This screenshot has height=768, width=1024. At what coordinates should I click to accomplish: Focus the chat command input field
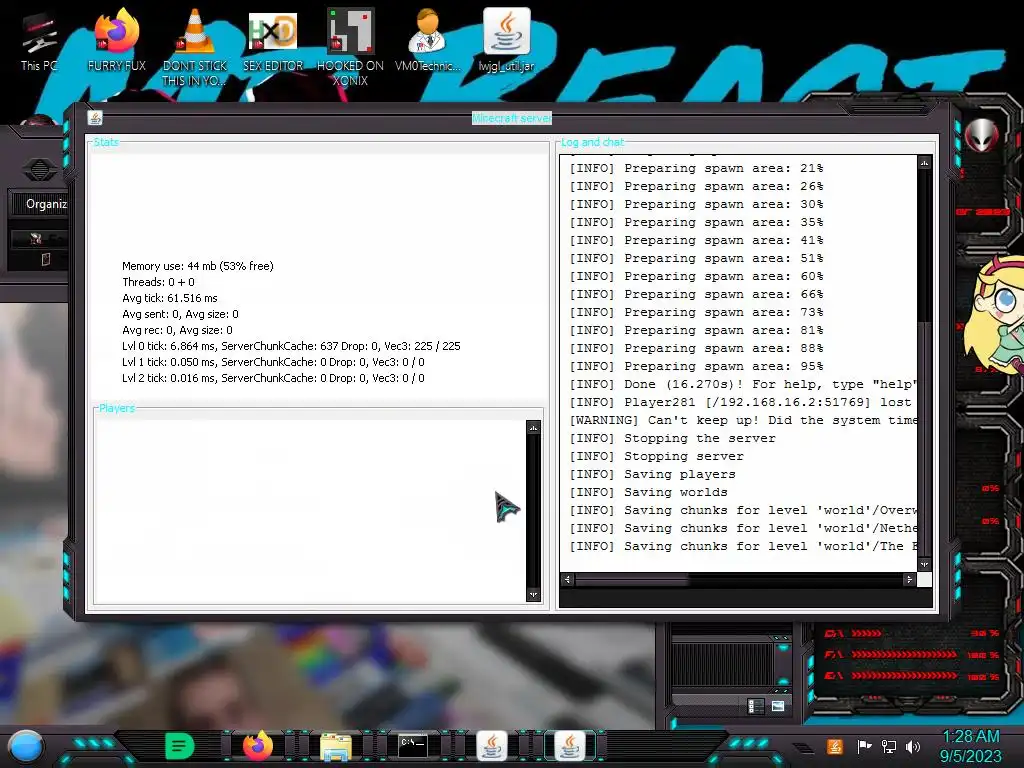(x=745, y=598)
